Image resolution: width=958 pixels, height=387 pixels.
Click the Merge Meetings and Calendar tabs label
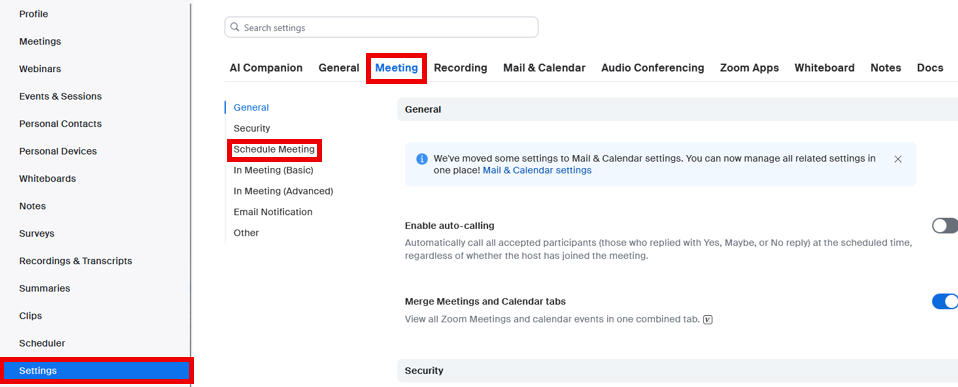click(485, 301)
